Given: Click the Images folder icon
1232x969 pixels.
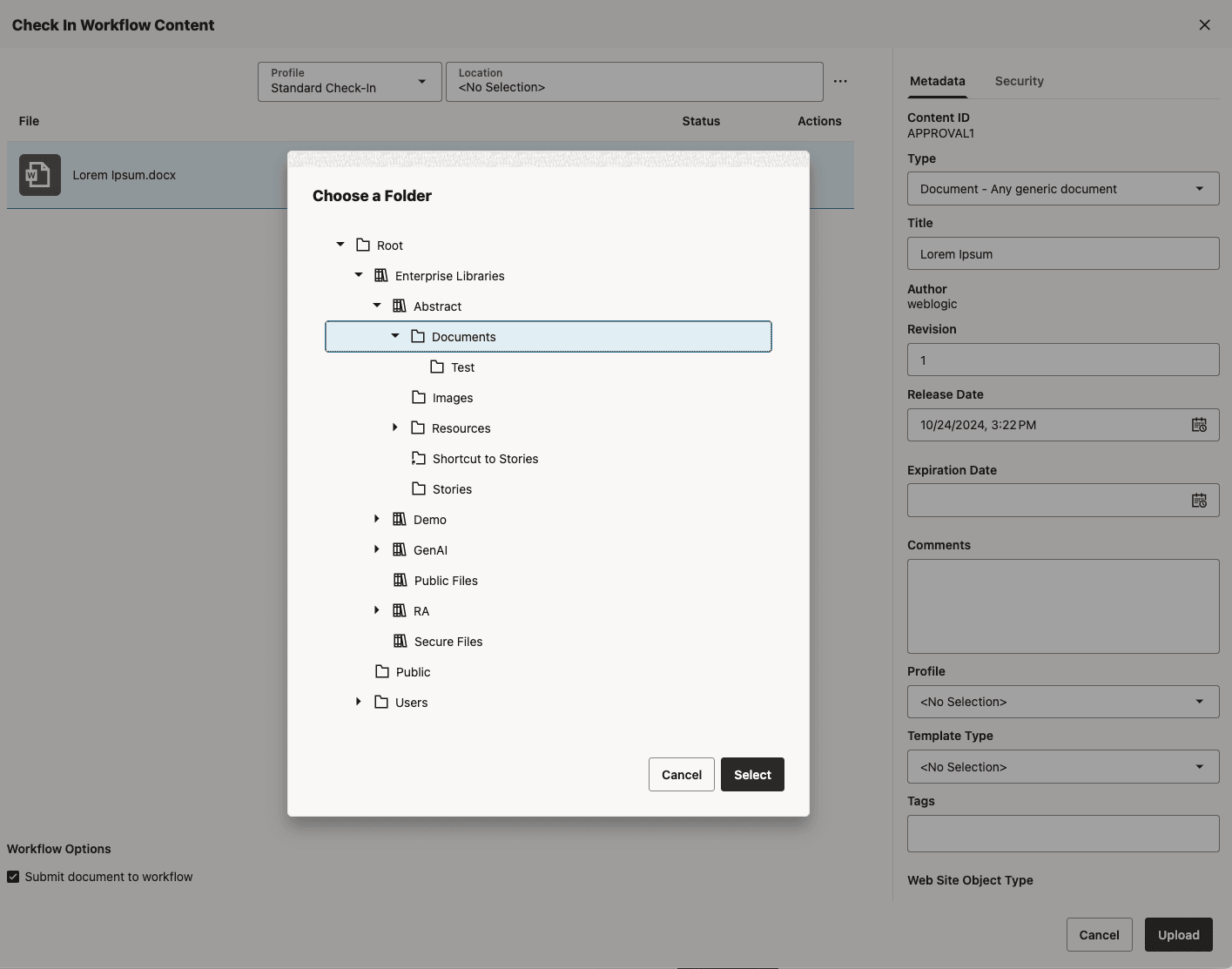Looking at the screenshot, I should click(419, 397).
